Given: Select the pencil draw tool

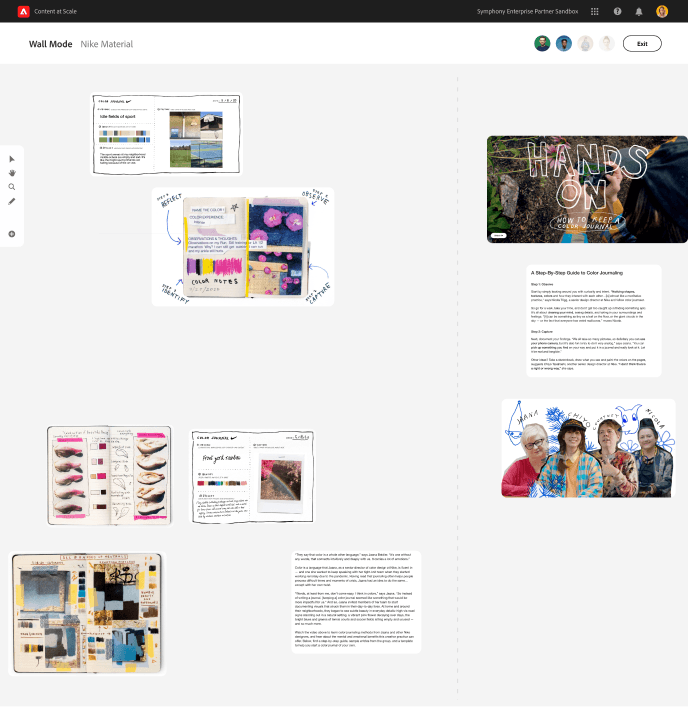Looking at the screenshot, I should (12, 201).
